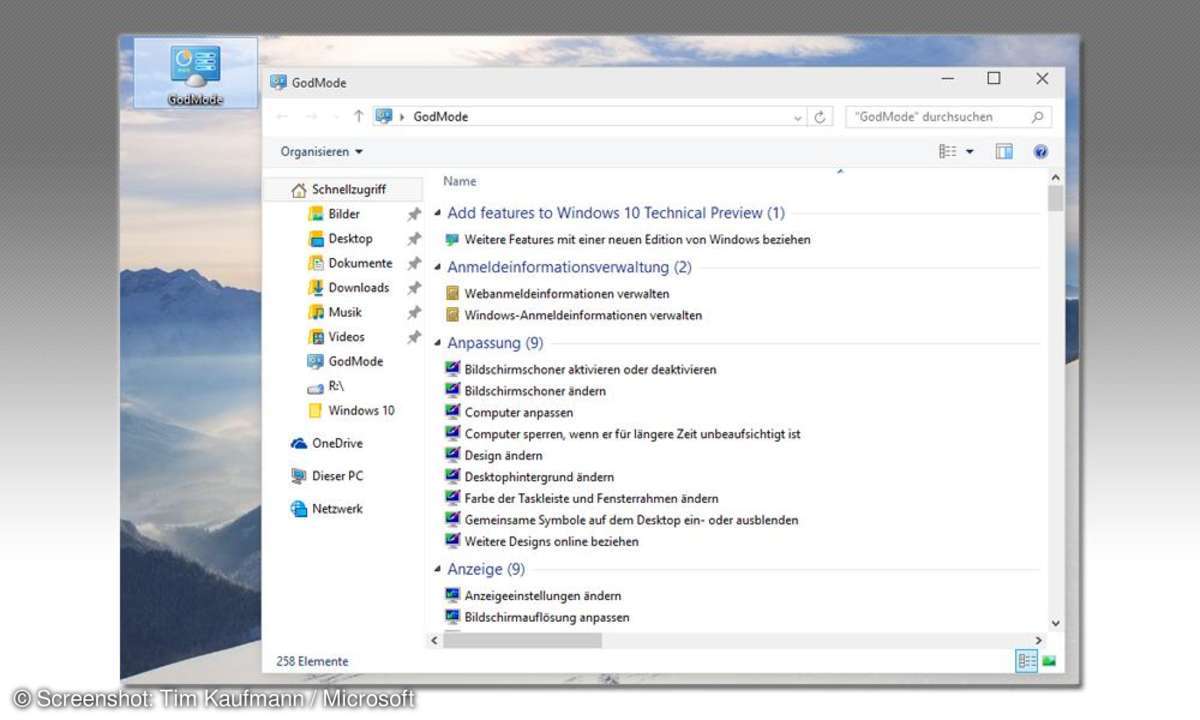Select Weitere Designs online beziehen
The width and height of the screenshot is (1200, 720).
(551, 541)
